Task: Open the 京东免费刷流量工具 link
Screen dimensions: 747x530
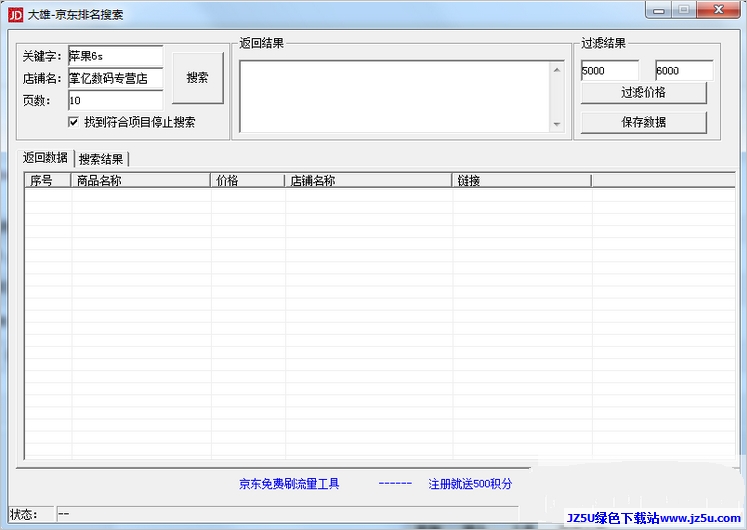Action: click(289, 484)
